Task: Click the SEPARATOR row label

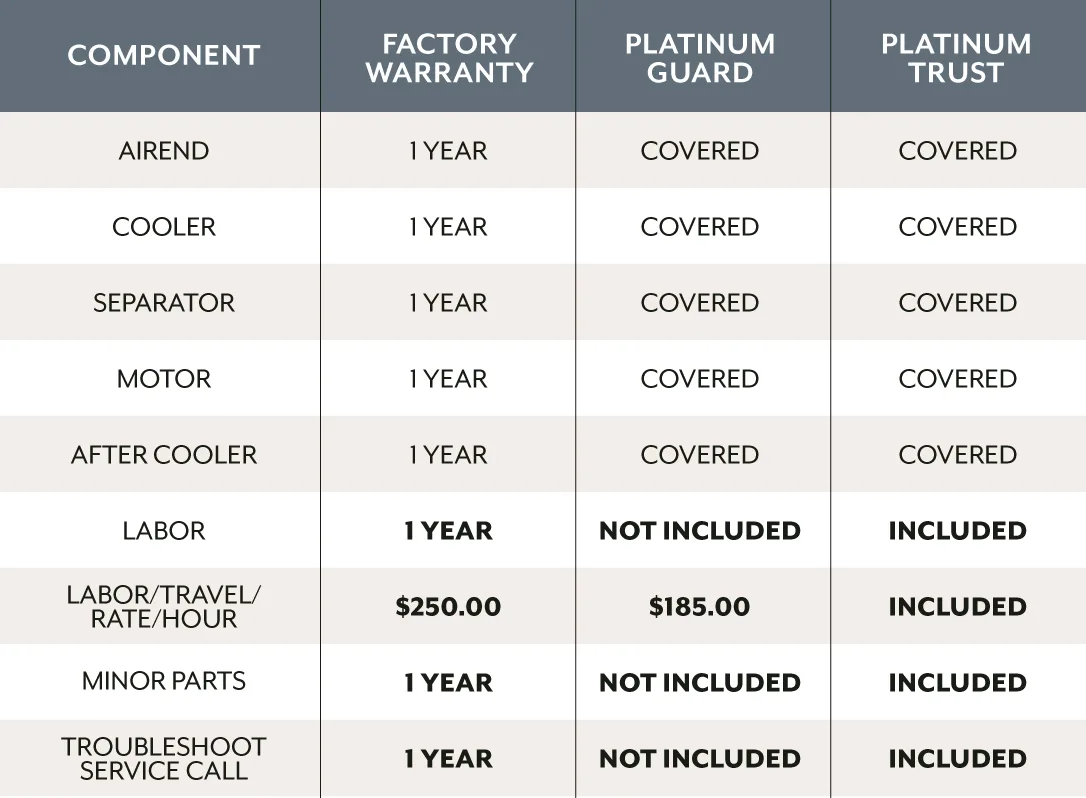Action: [x=164, y=303]
